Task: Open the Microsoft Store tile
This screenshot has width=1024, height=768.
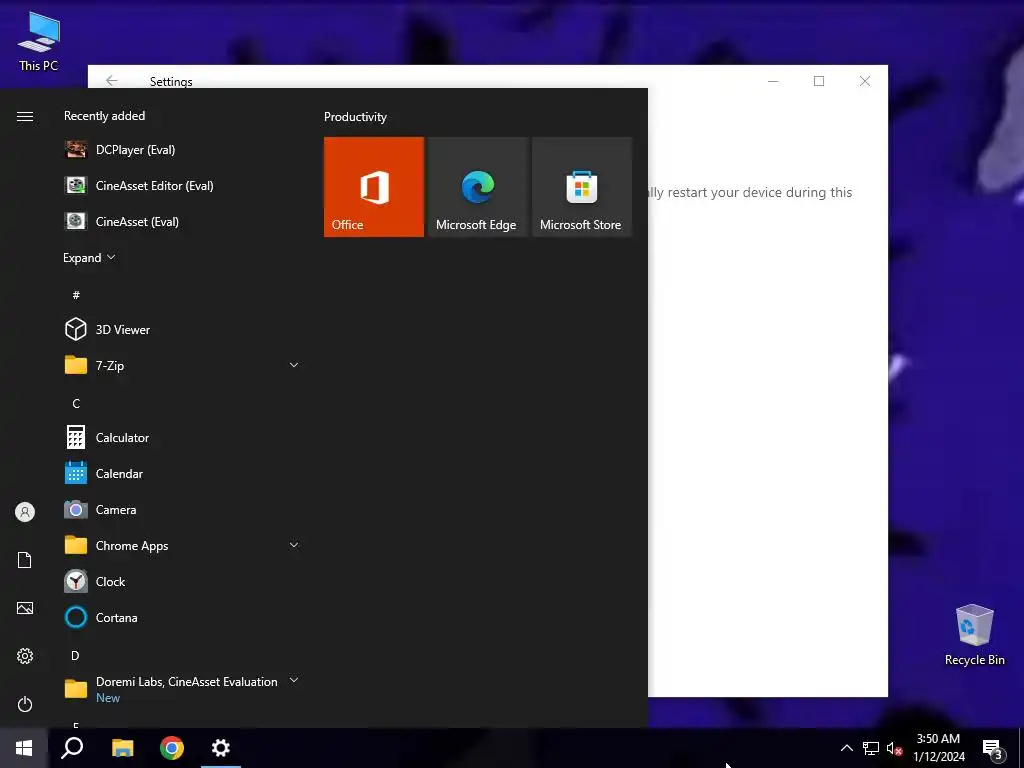Action: 582,187
